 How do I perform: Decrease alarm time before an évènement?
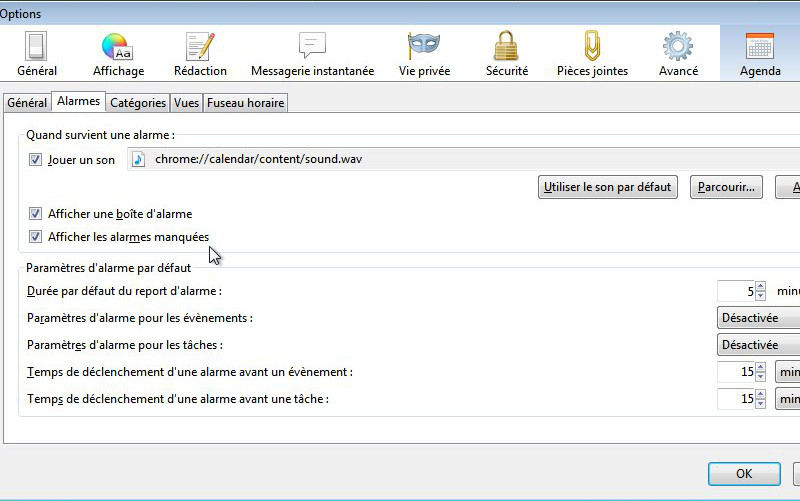(x=761, y=377)
